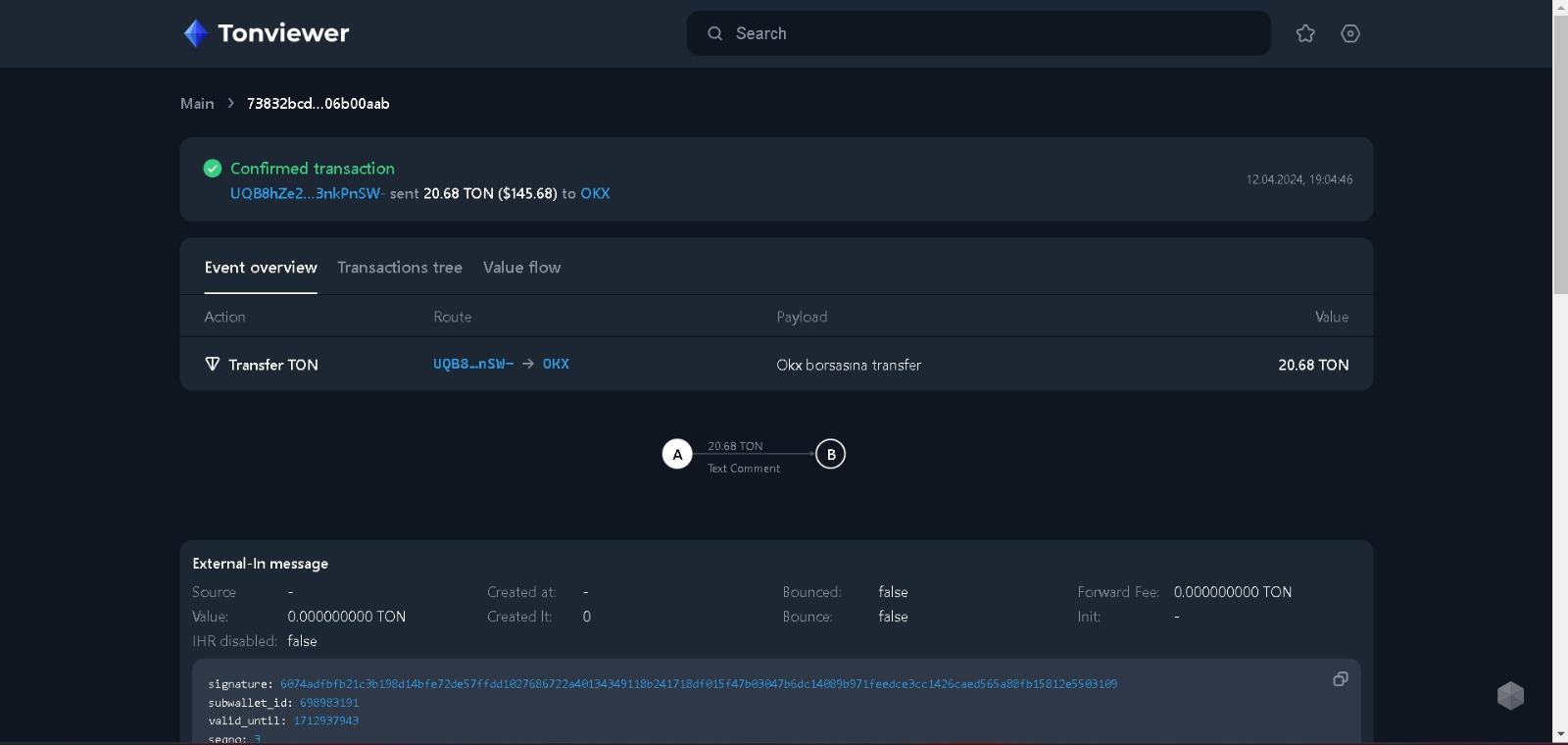Click the floating cube widget icon

click(x=1510, y=696)
